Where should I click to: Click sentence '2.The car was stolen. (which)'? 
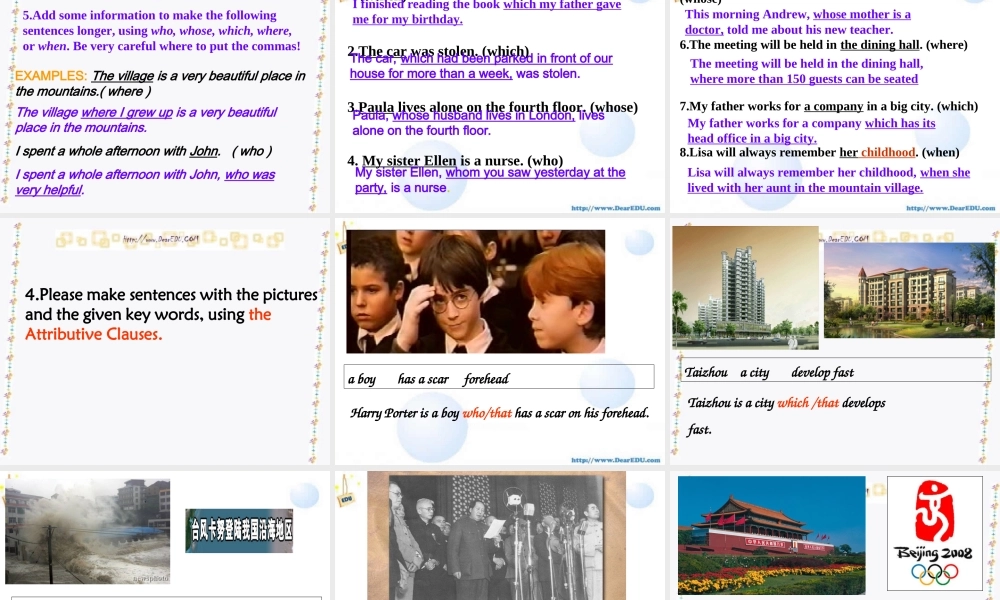tap(438, 50)
